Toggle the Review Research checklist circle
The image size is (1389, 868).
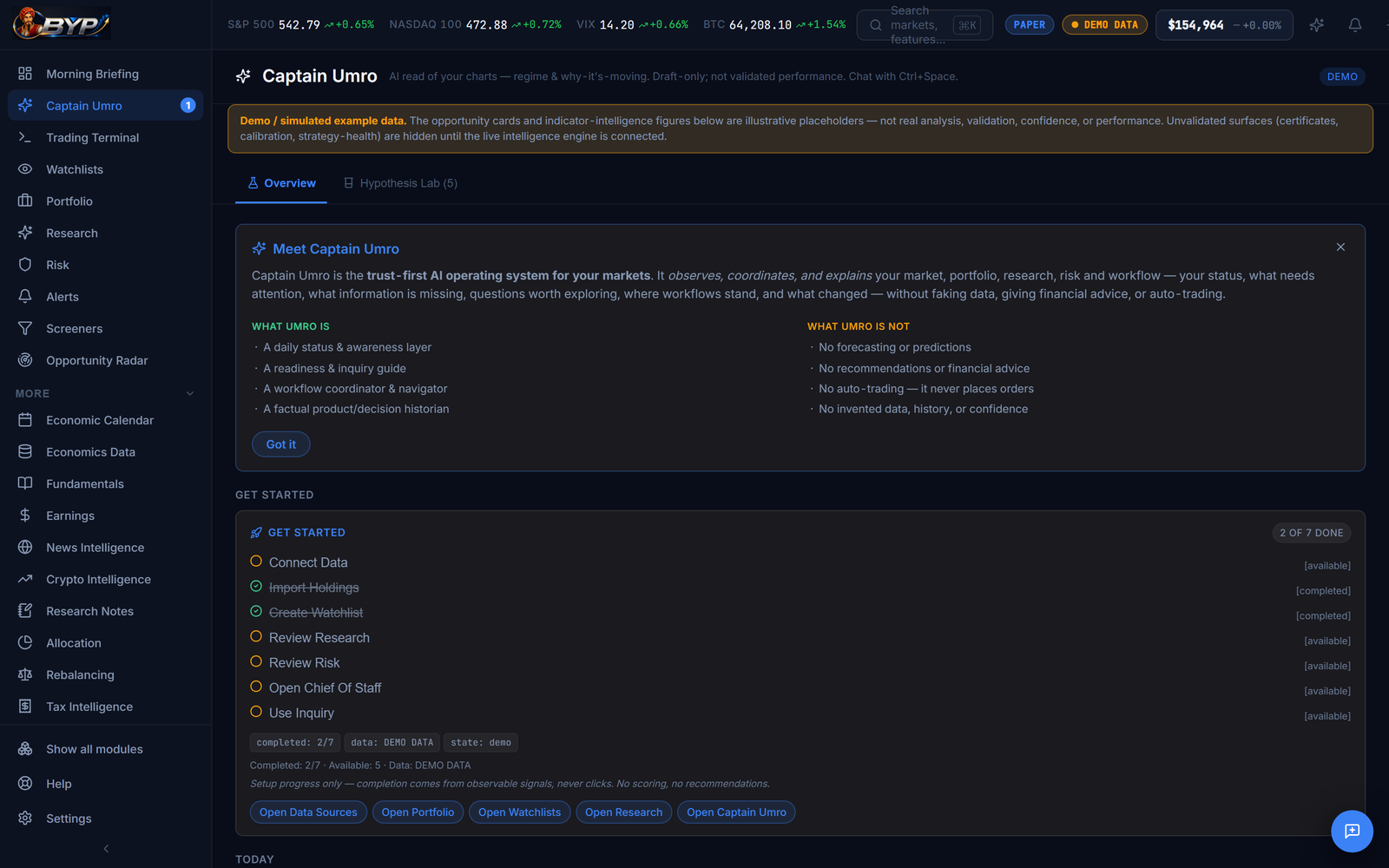256,636
